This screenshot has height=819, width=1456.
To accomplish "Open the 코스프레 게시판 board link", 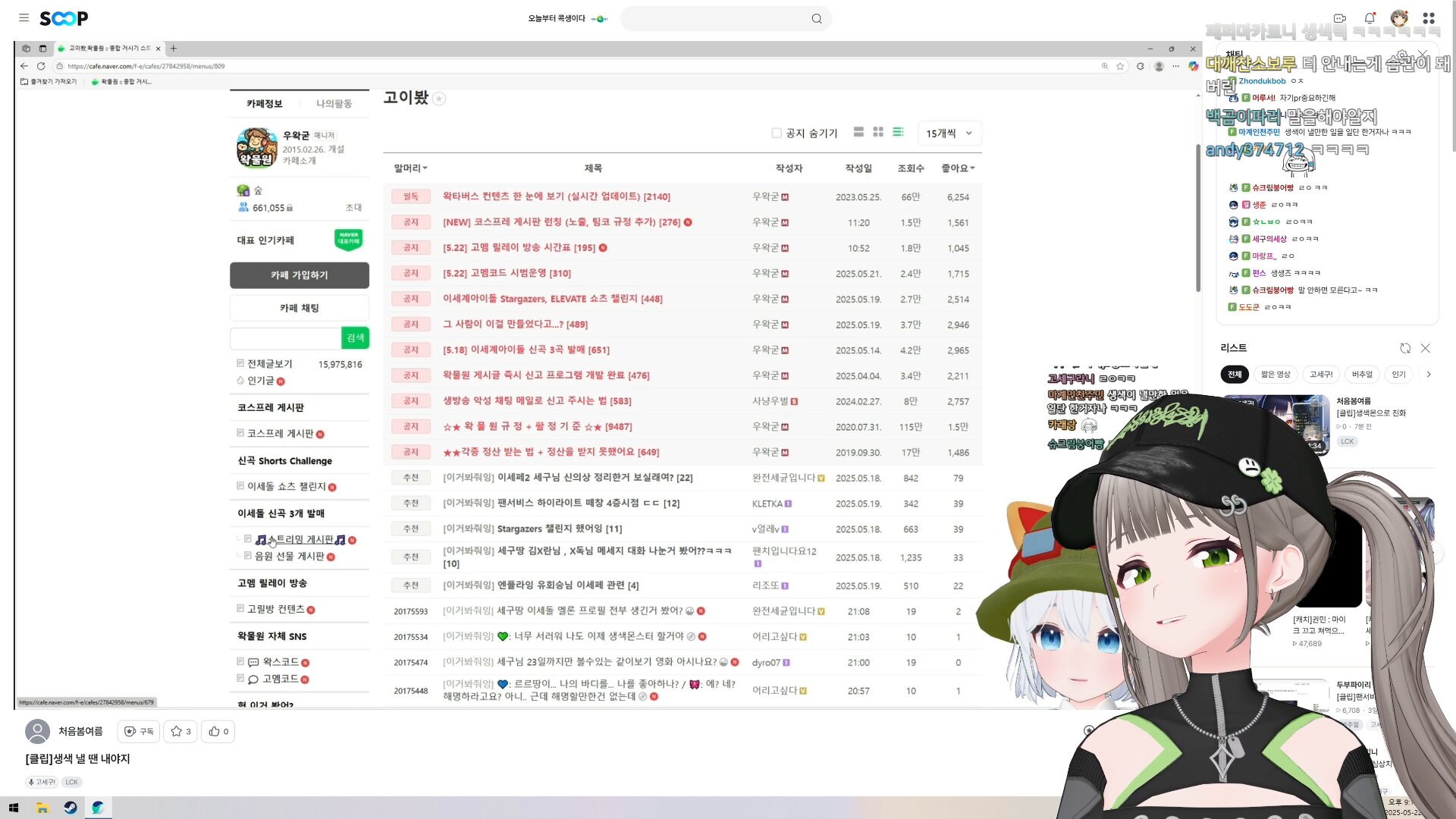I will tap(280, 433).
